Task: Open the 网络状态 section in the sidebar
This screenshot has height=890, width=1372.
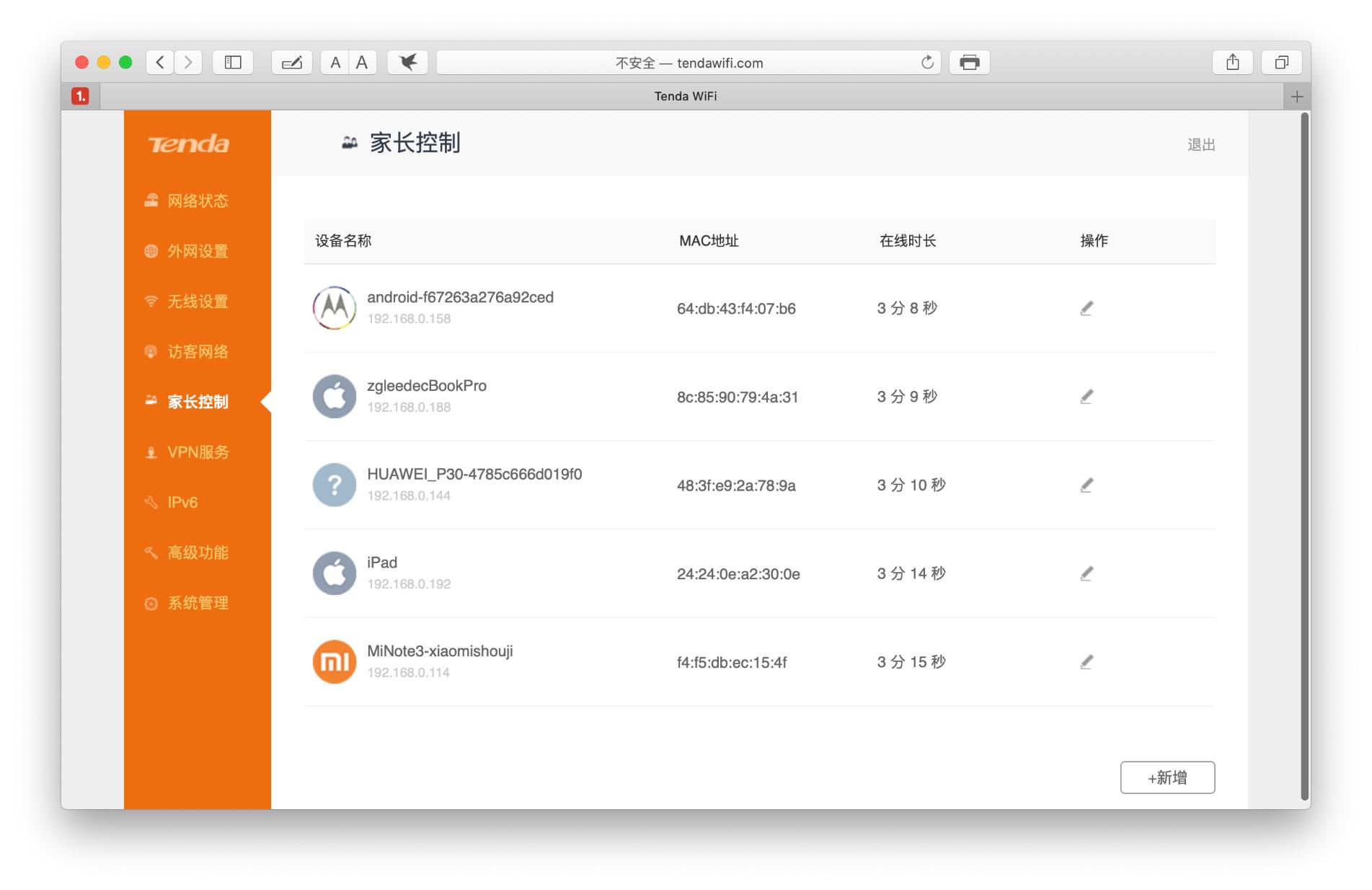Action: pyautogui.click(x=198, y=201)
